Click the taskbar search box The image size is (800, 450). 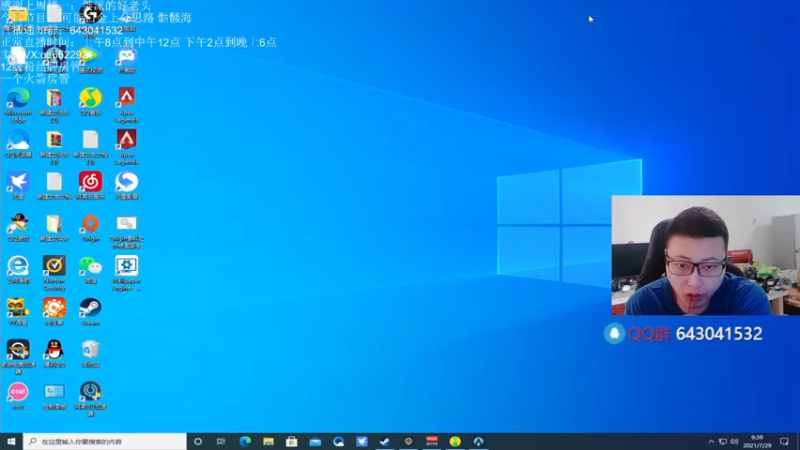point(105,441)
